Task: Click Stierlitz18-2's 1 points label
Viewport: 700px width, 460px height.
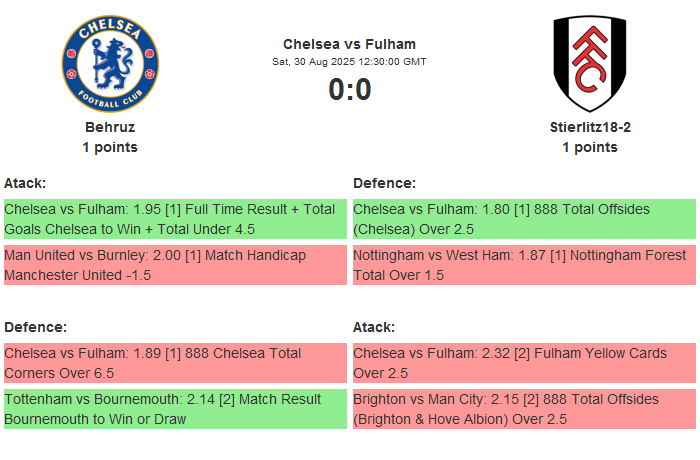Action: (589, 147)
